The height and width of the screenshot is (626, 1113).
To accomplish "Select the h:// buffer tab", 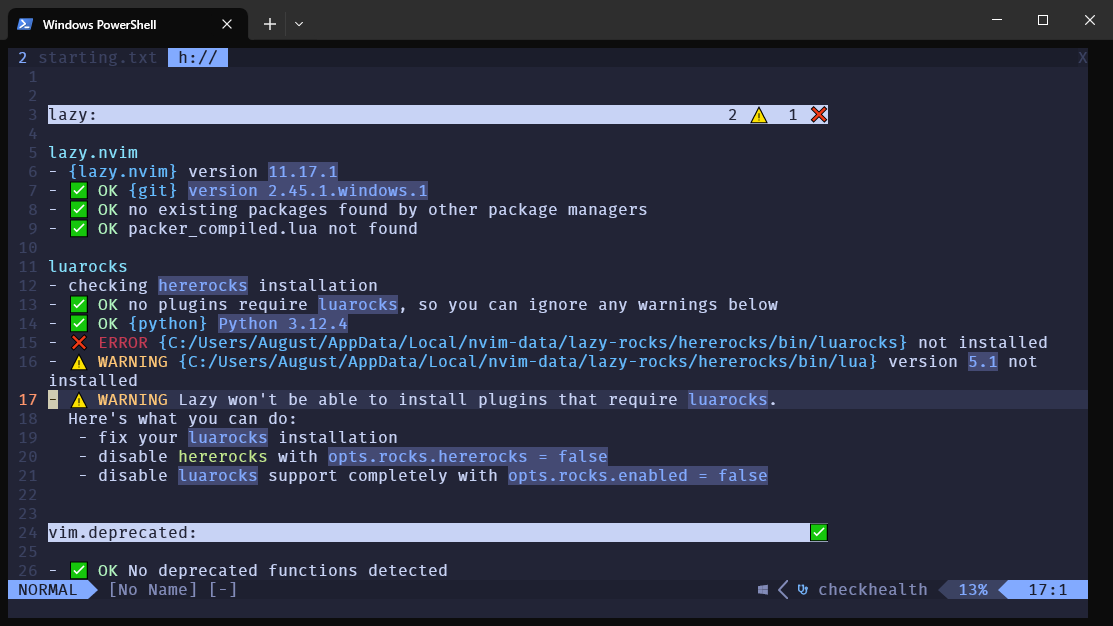I will tap(198, 58).
